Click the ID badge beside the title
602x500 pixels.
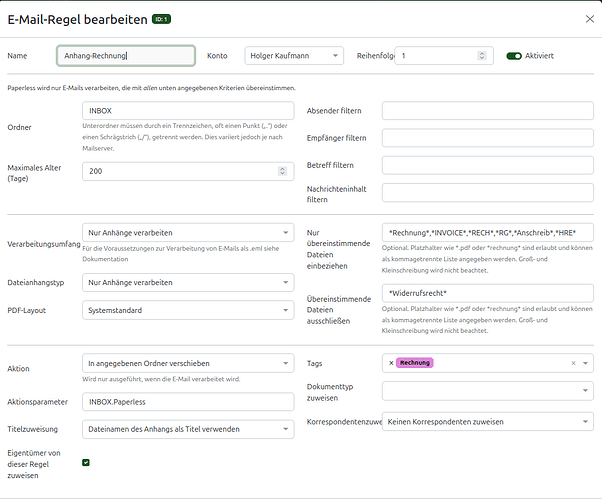click(x=161, y=19)
